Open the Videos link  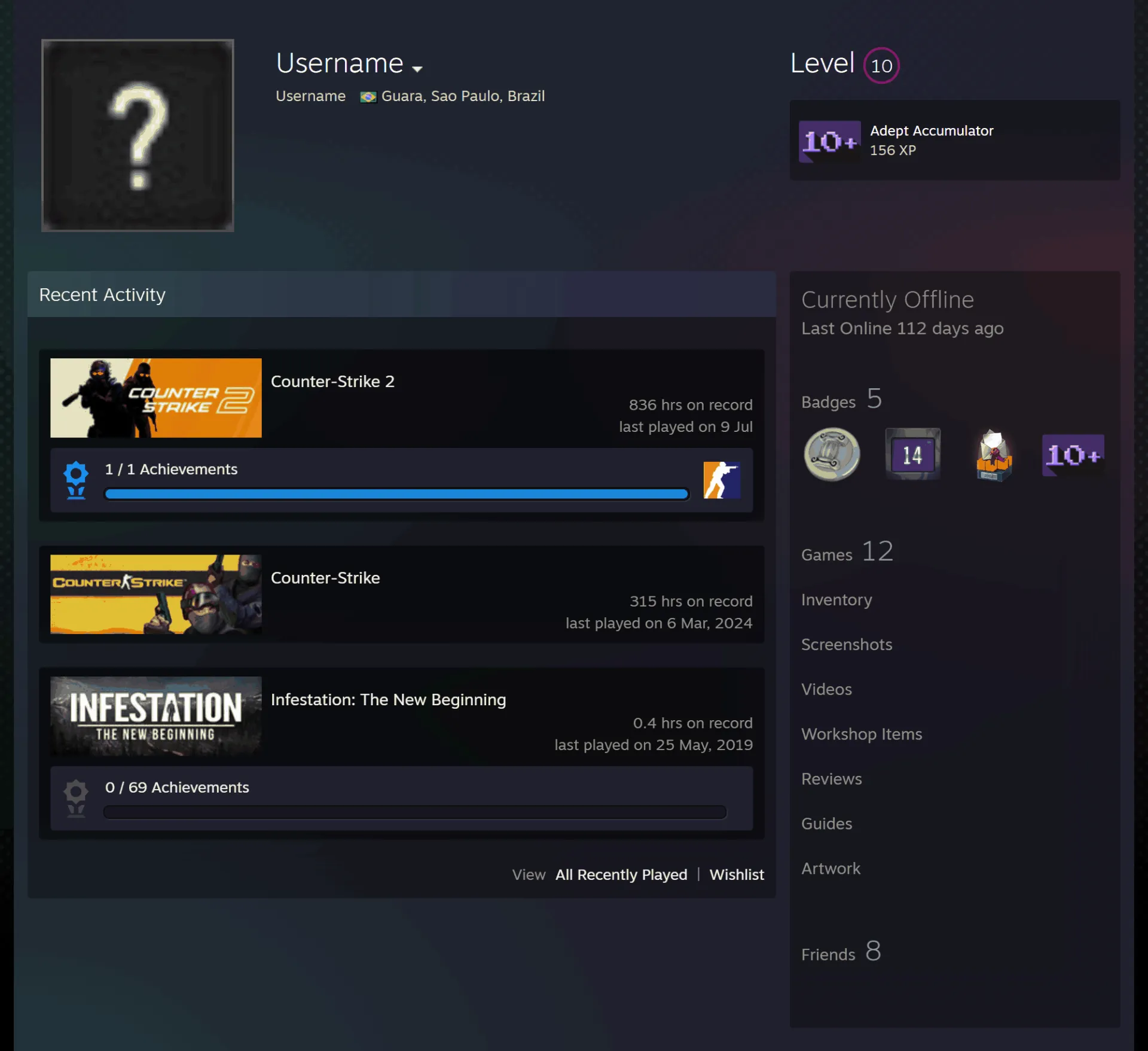point(826,689)
